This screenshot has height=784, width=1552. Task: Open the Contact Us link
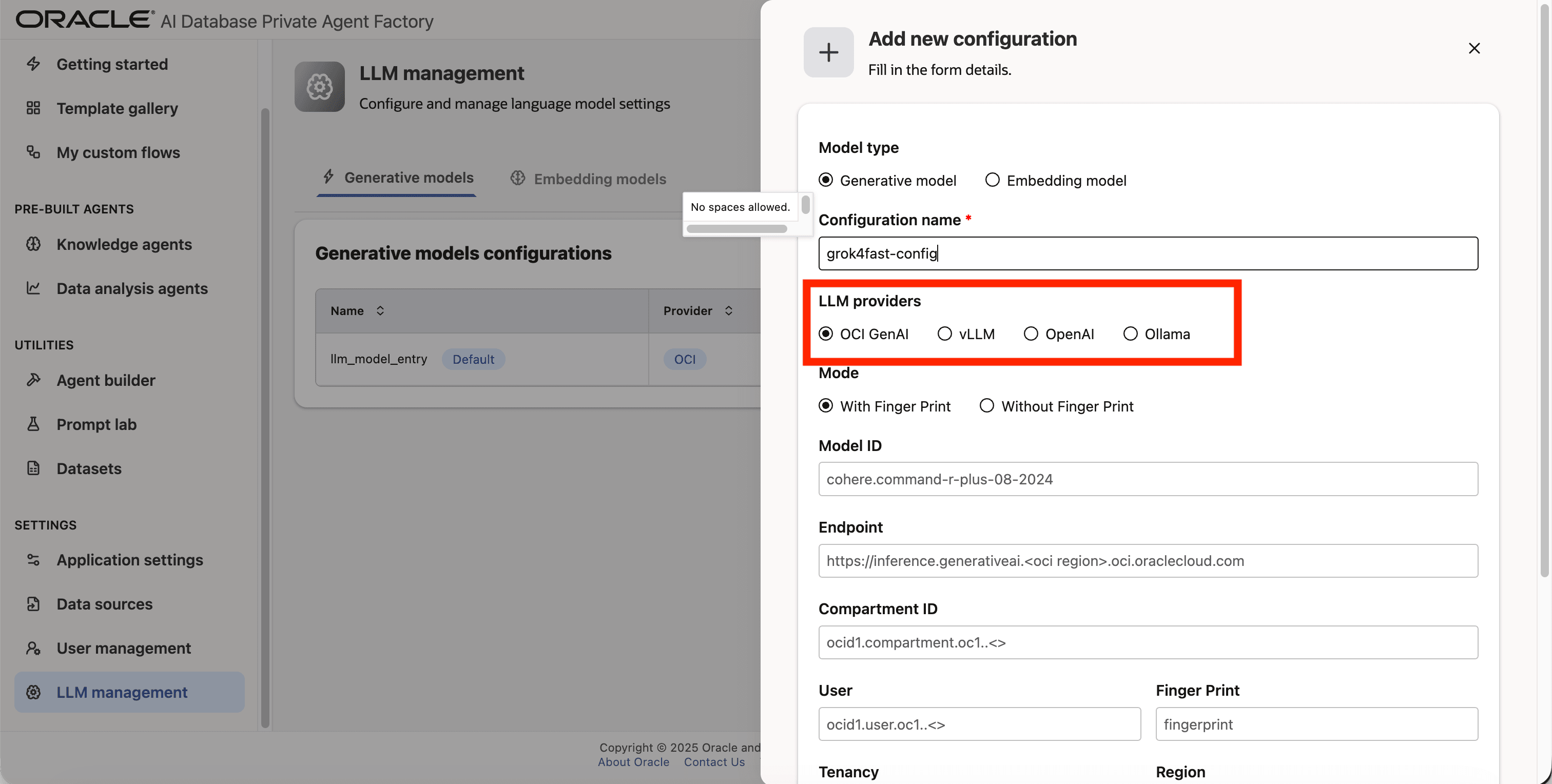pos(714,762)
